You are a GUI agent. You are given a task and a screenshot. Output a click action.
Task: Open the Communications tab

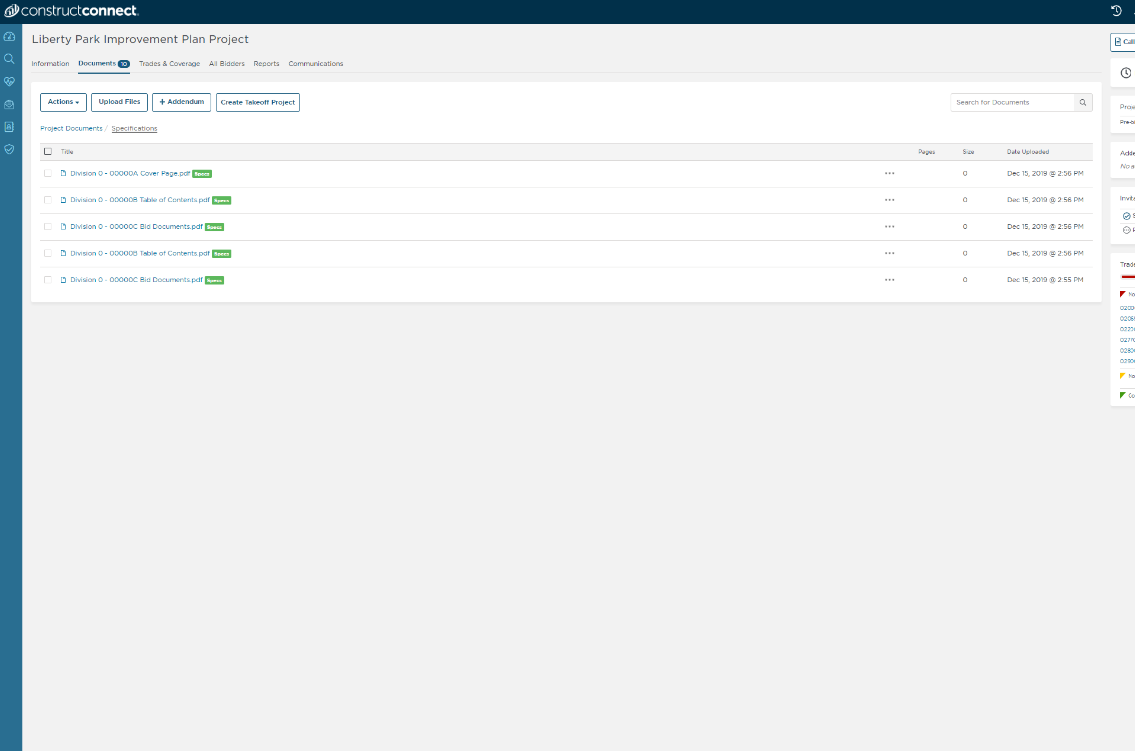pyautogui.click(x=315, y=63)
